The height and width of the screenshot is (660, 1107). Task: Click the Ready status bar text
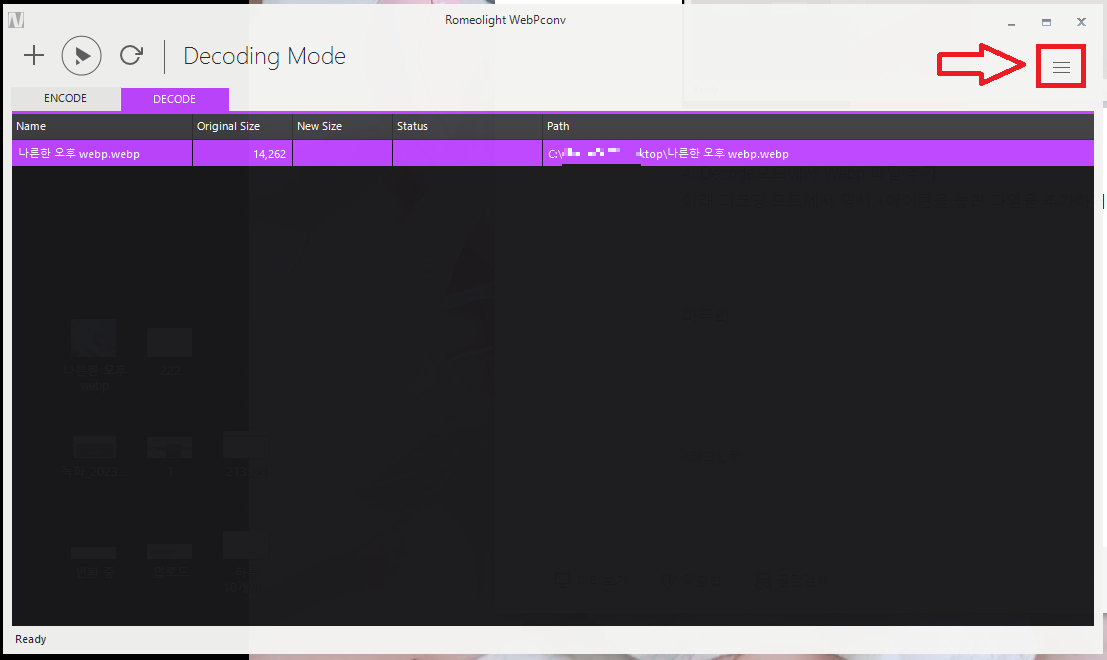pos(30,639)
